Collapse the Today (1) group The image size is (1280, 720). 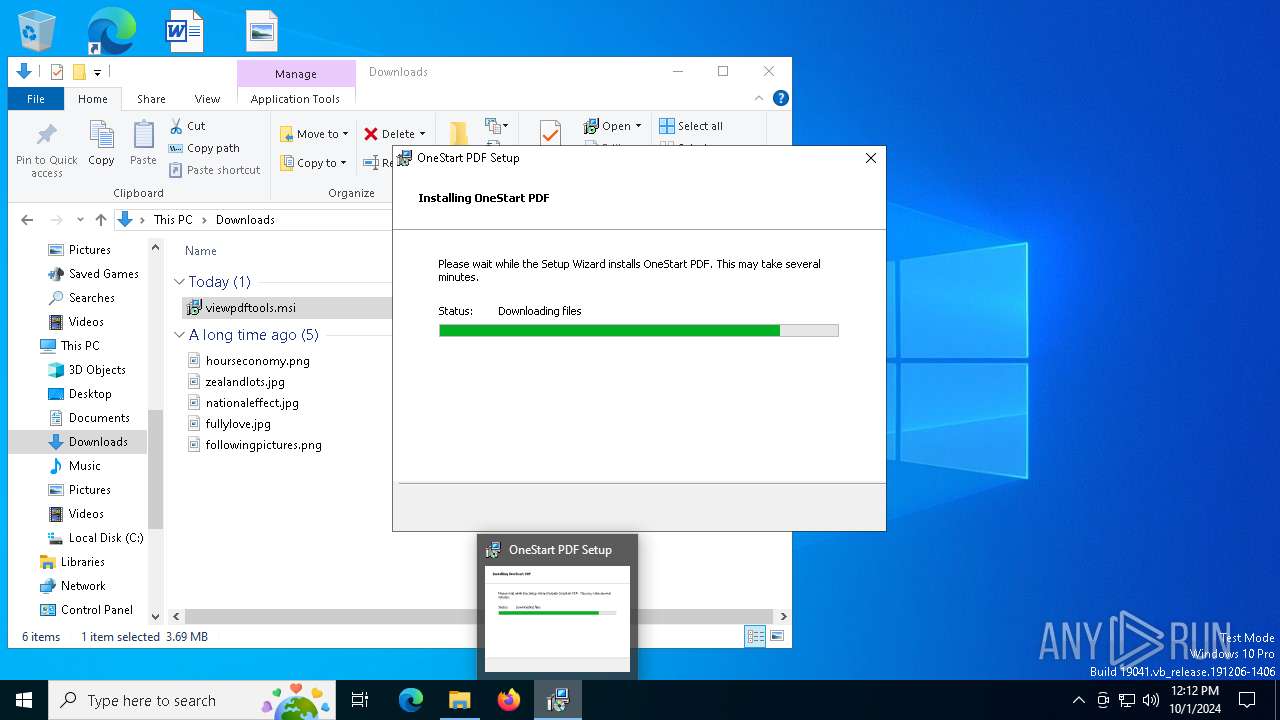point(180,282)
